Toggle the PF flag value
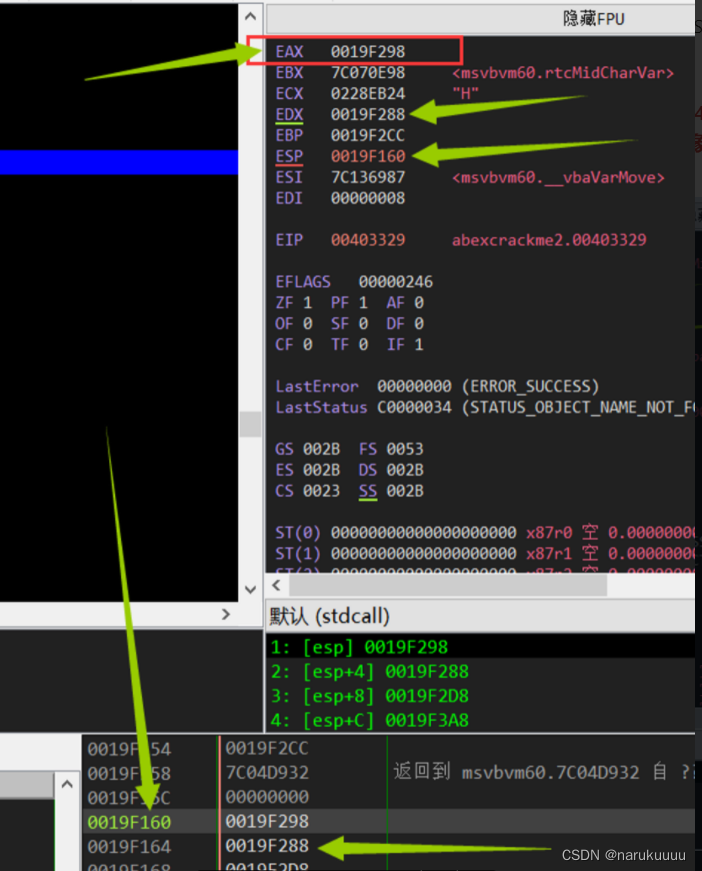Image resolution: width=702 pixels, height=871 pixels. tap(363, 303)
